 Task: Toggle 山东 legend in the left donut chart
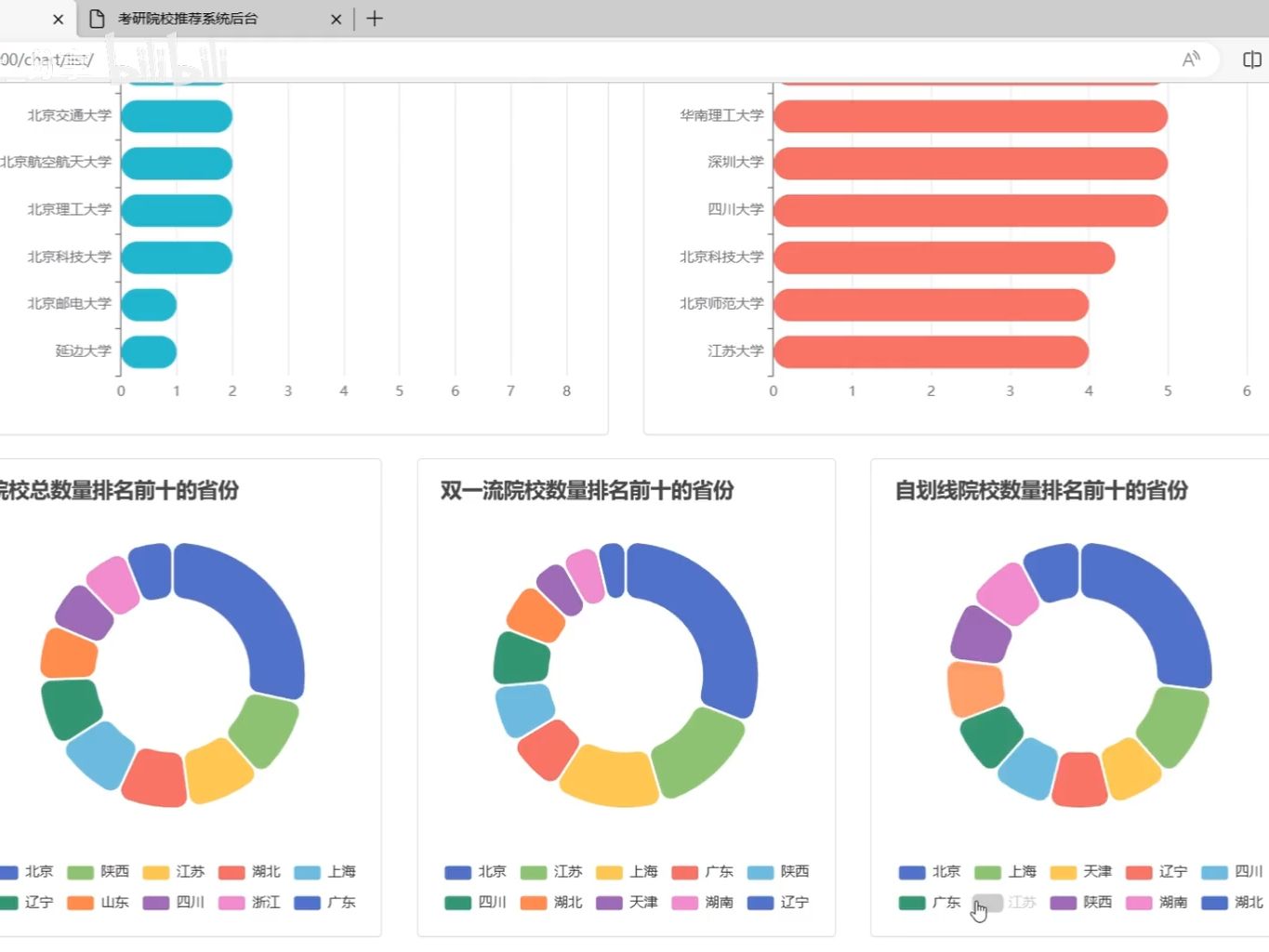[x=98, y=902]
